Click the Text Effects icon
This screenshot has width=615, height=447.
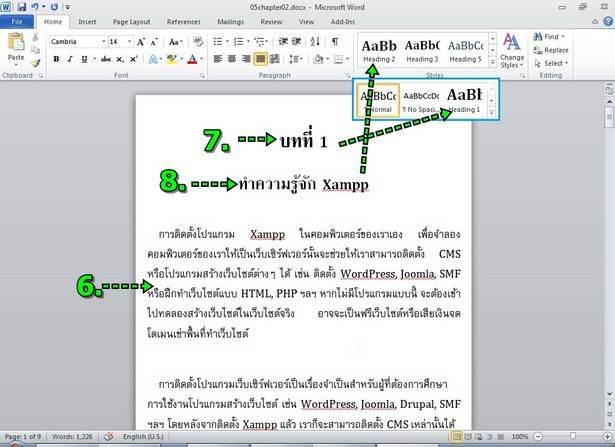[x=153, y=59]
